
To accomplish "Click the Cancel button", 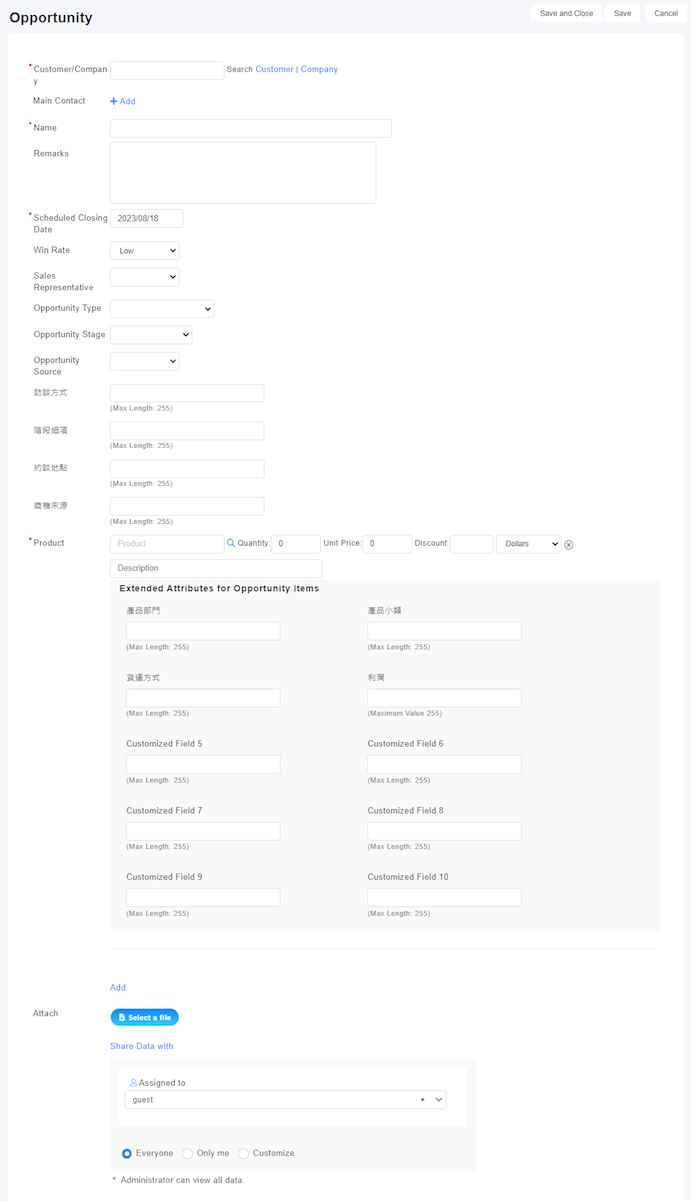I will pyautogui.click(x=666, y=13).
